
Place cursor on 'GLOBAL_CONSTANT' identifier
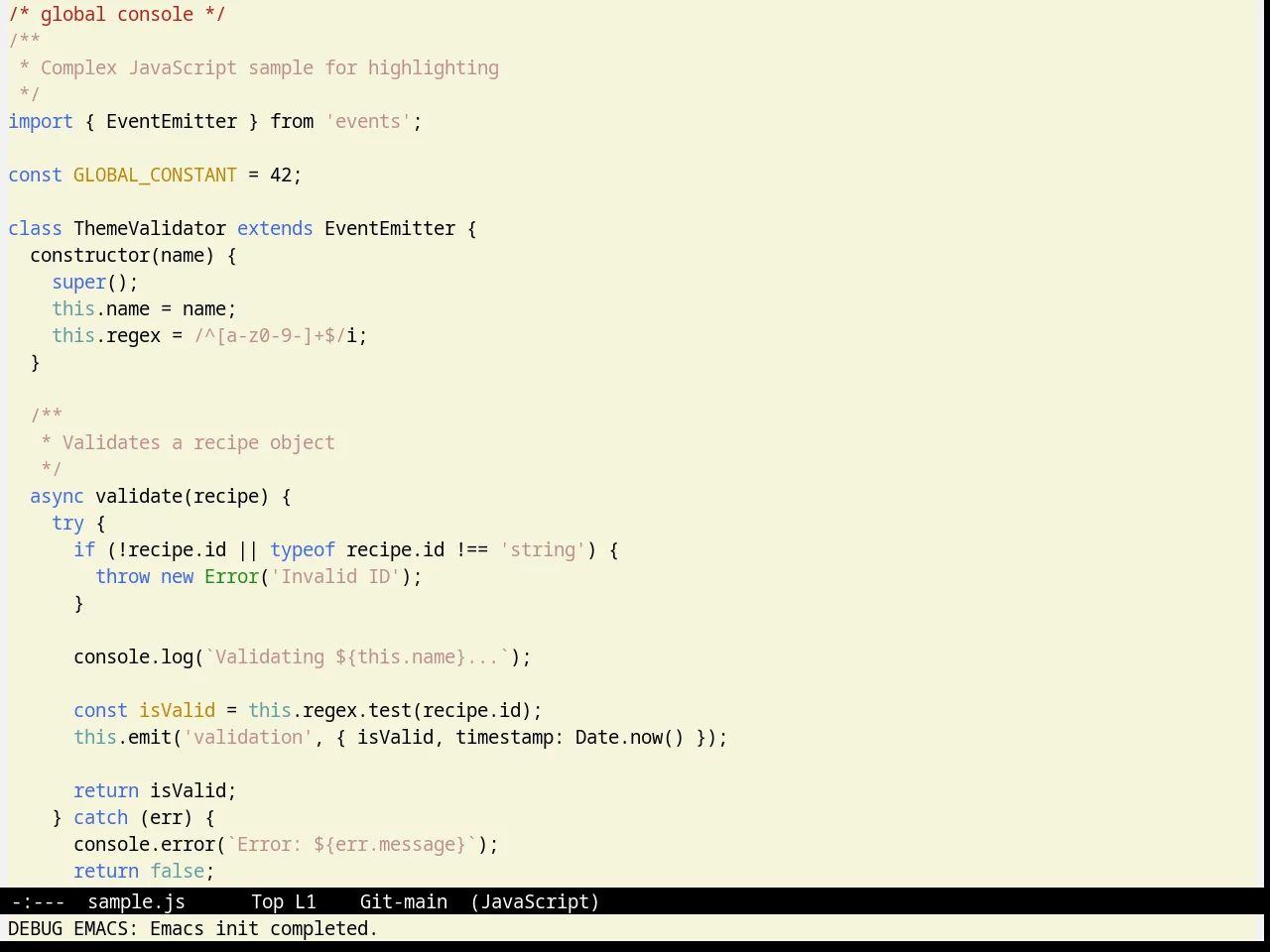click(x=155, y=175)
